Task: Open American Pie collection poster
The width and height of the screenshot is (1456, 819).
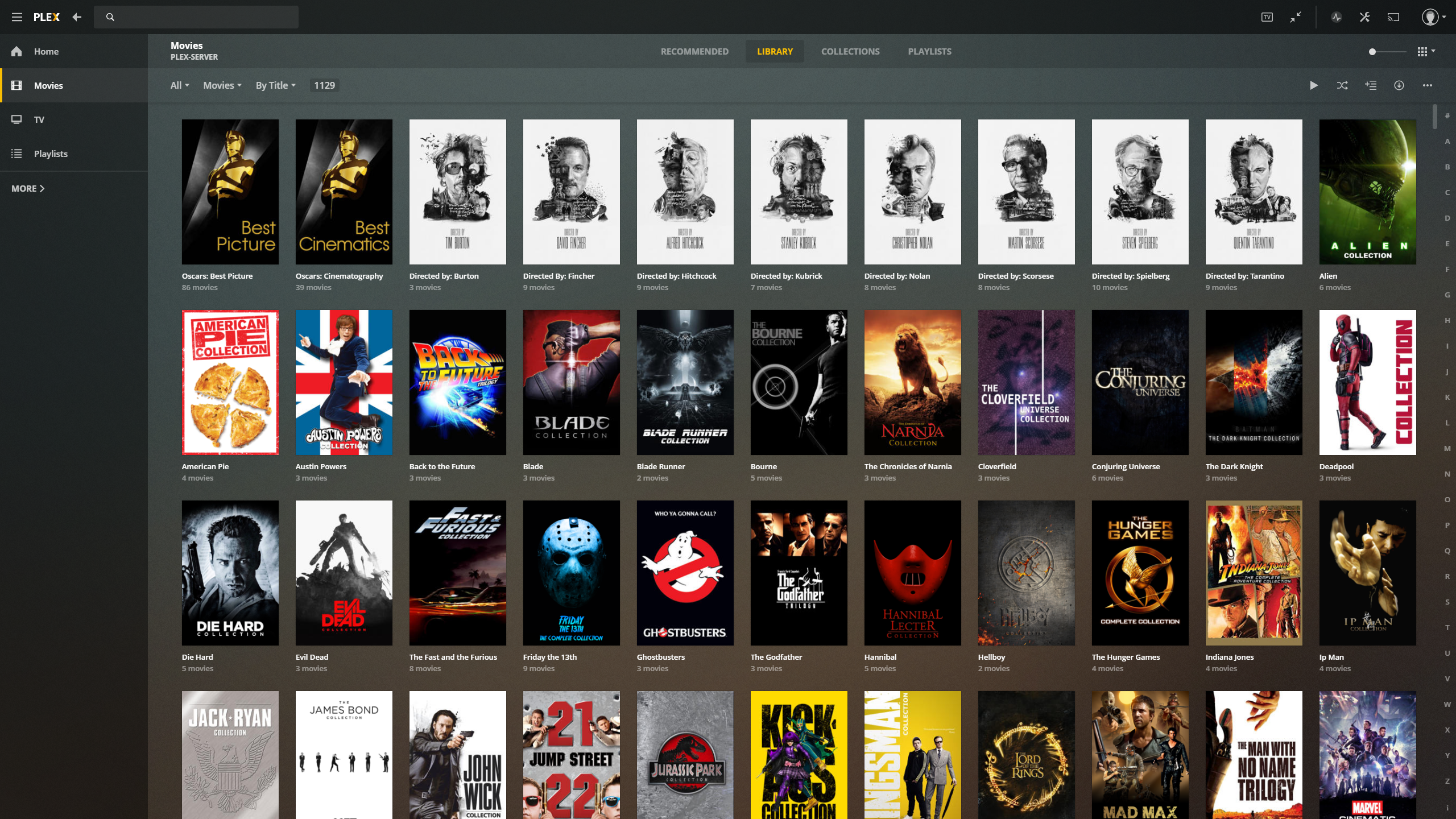Action: click(x=230, y=382)
